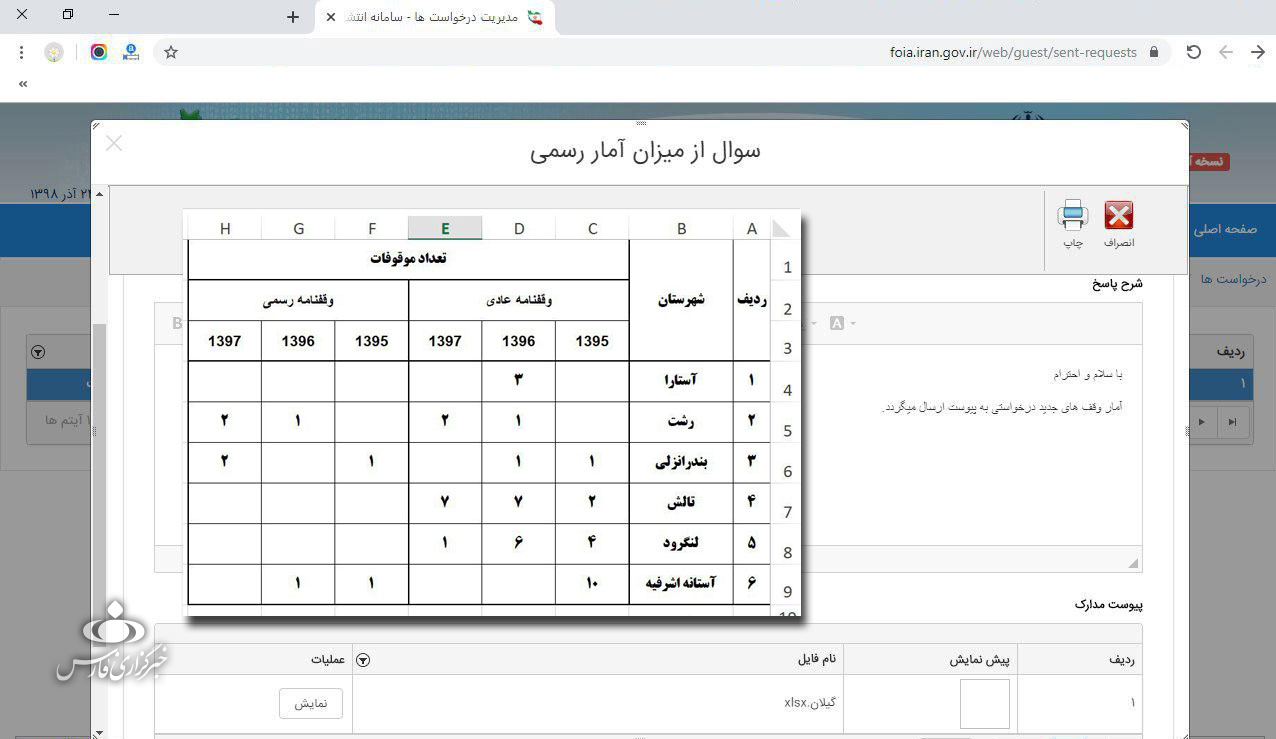
Task: Close the مدیریت درخواست ها tab
Action: tap(331, 17)
